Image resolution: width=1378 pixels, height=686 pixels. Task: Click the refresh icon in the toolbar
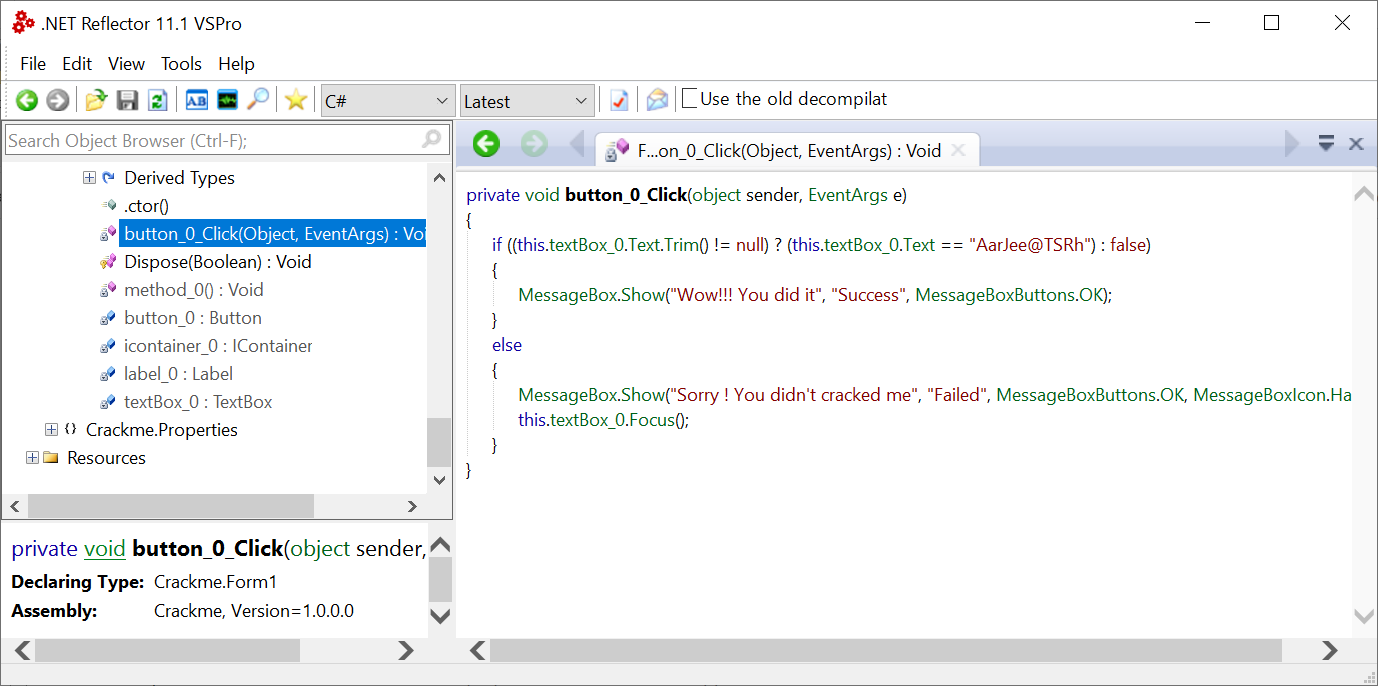point(157,100)
